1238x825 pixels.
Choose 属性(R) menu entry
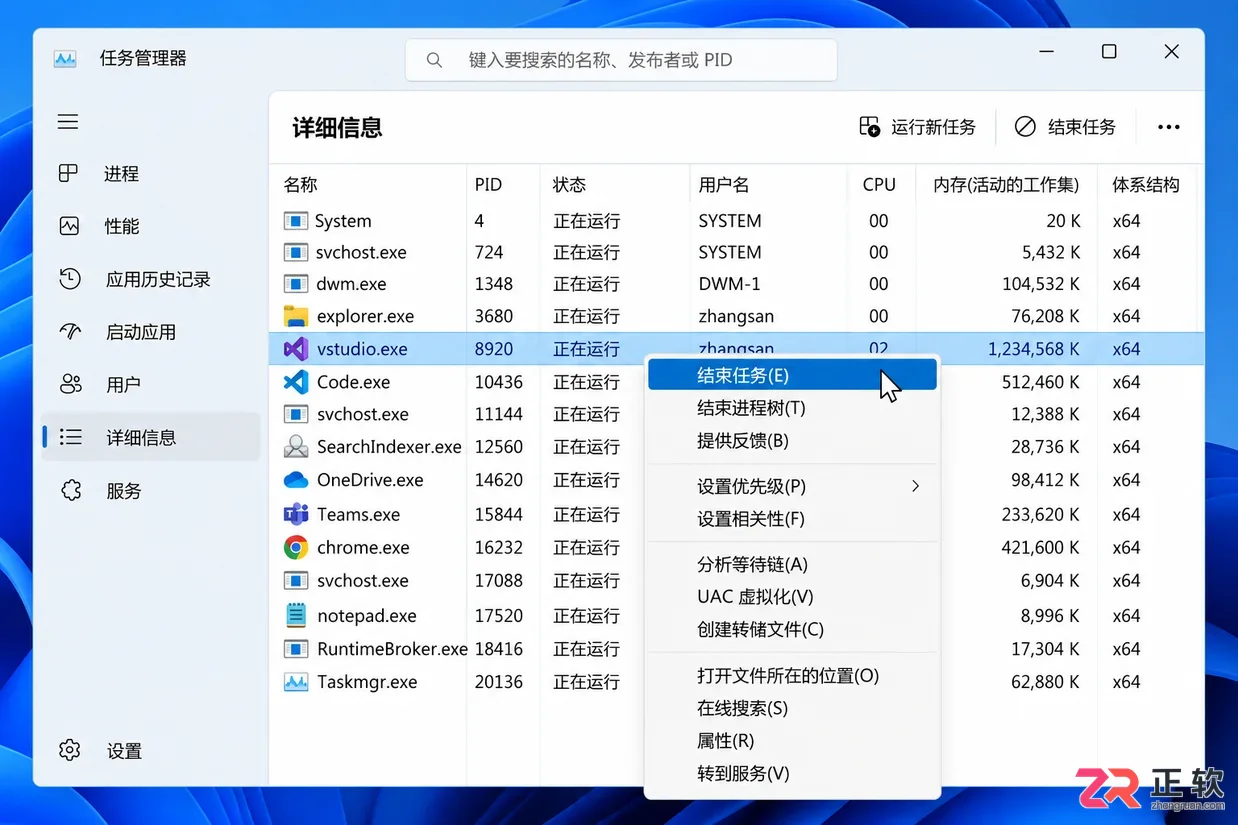(792, 741)
